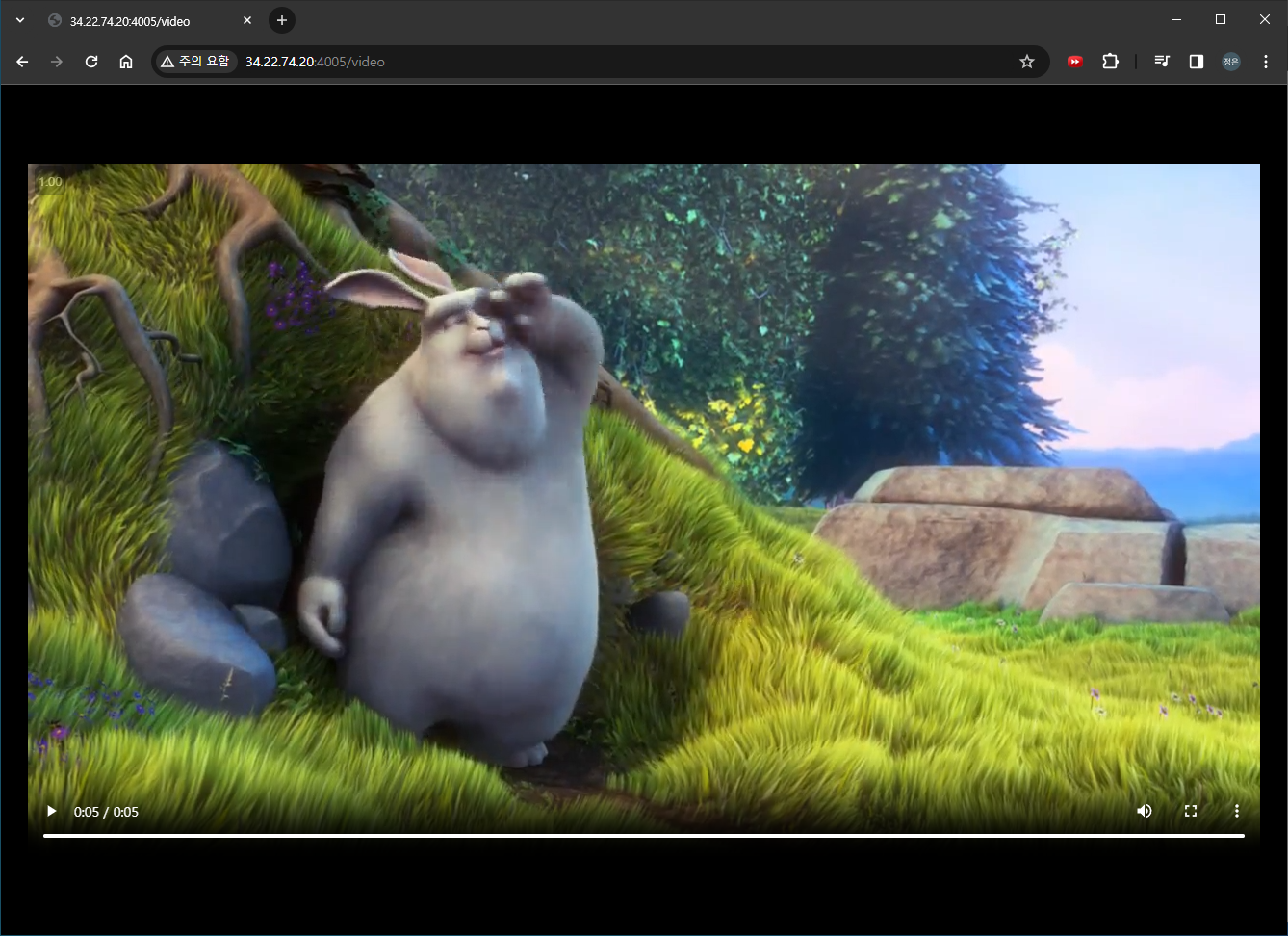
Task: Click the security warning chip 주의 요함
Action: [196, 62]
